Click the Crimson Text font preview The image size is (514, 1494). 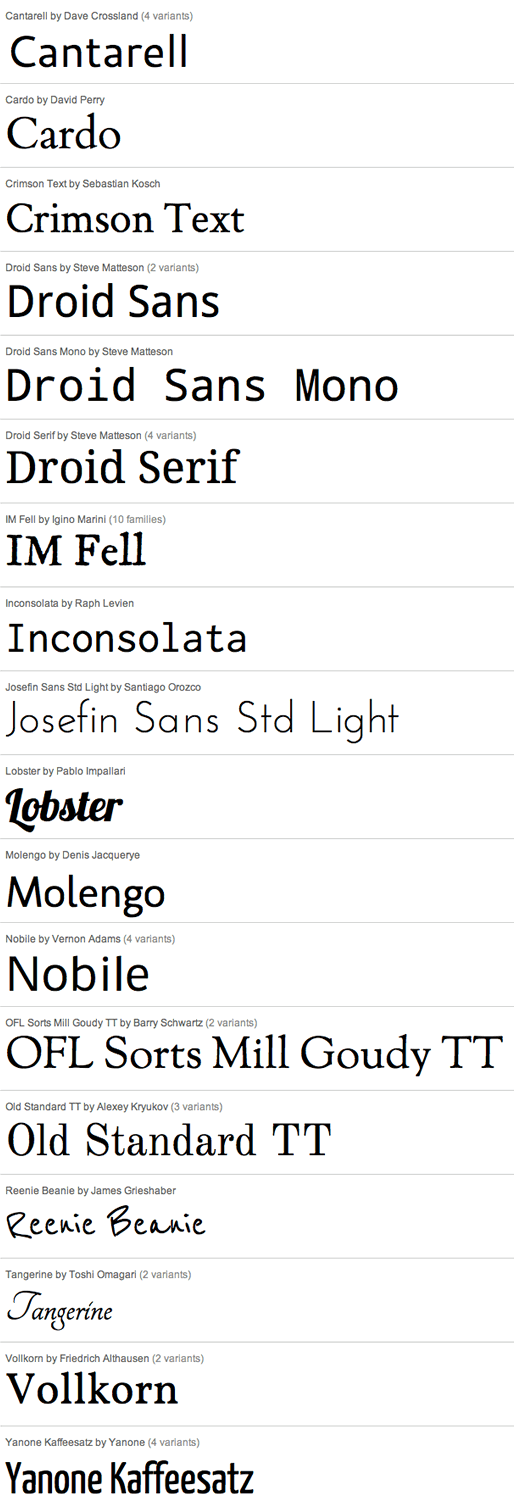125,218
